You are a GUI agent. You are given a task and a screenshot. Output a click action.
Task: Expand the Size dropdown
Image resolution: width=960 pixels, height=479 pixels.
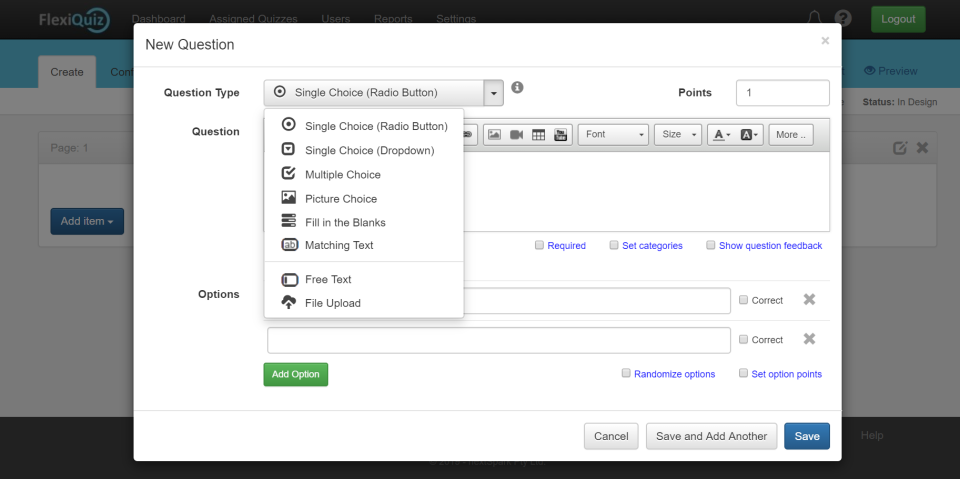pos(678,134)
